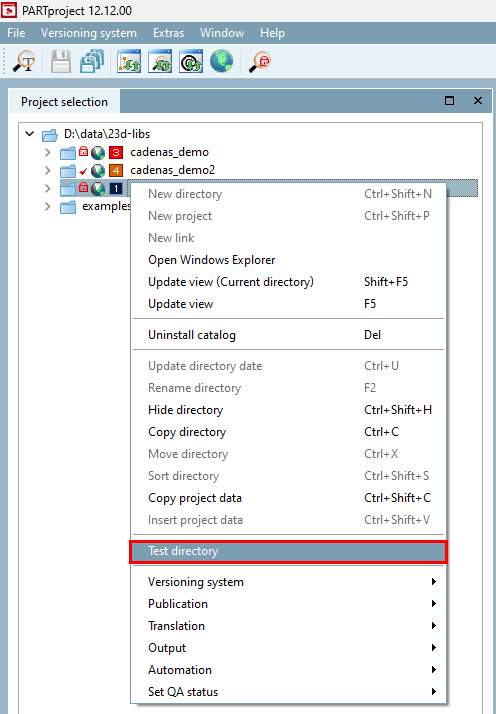Open the Versioning system submenu in the context menu
The height and width of the screenshot is (714, 496).
[x=288, y=582]
